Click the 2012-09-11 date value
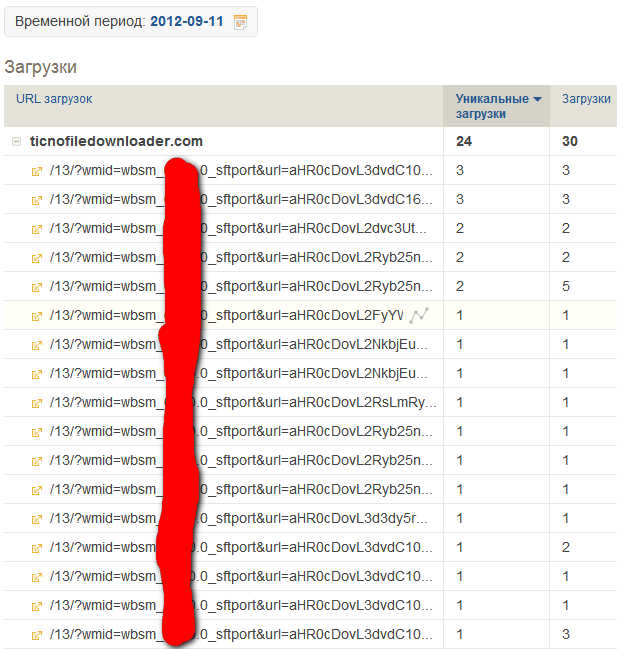 coord(187,21)
